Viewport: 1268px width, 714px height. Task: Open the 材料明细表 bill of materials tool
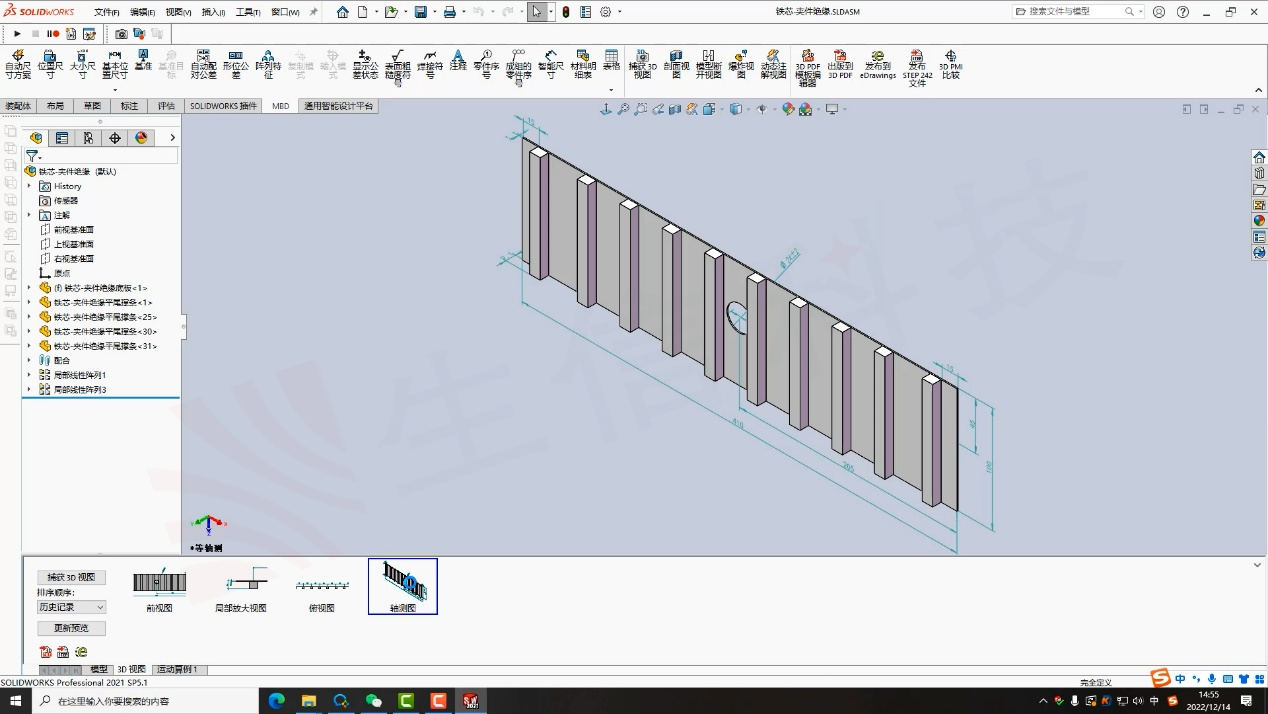(x=583, y=64)
